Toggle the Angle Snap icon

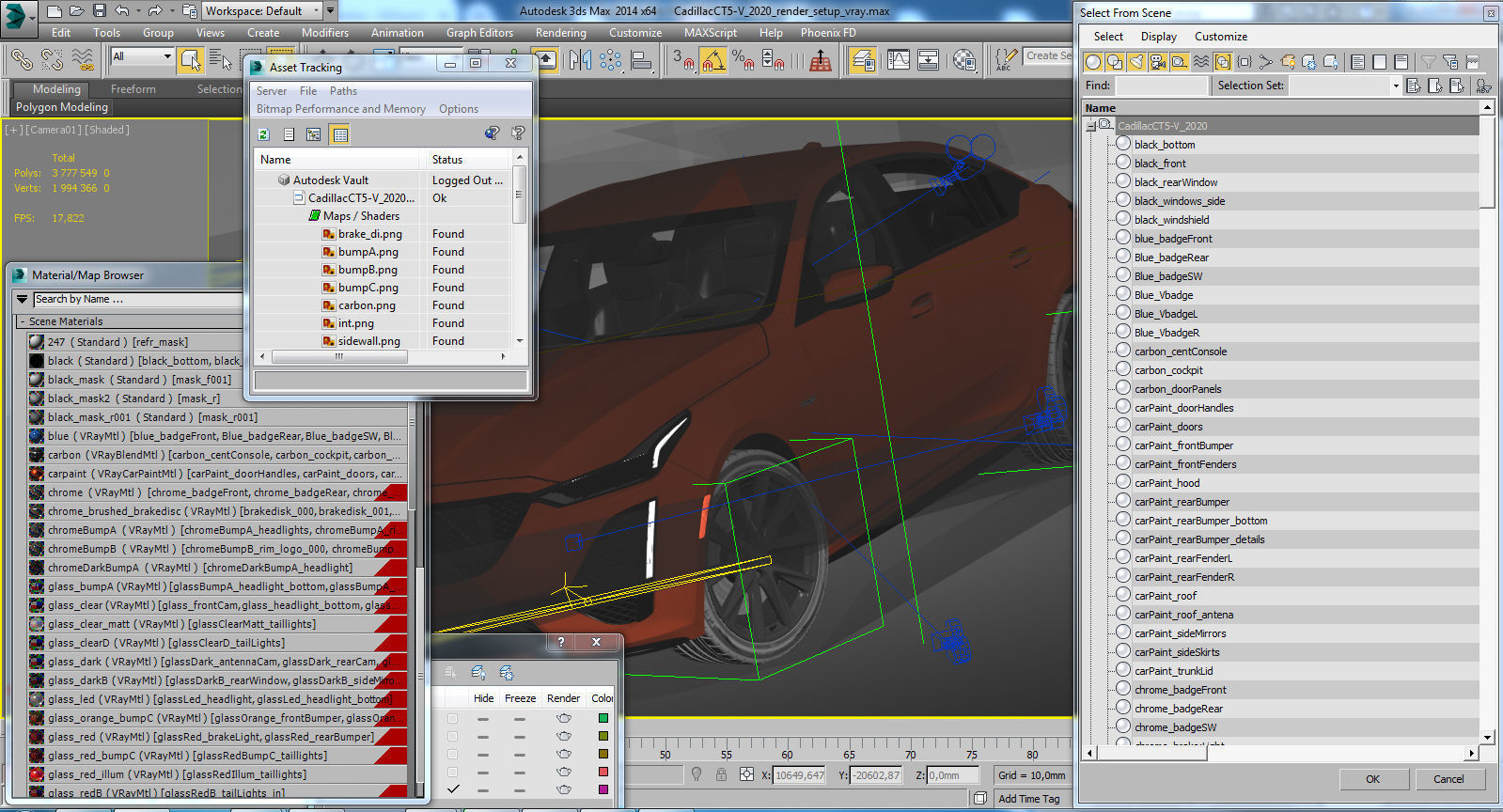coord(713,60)
